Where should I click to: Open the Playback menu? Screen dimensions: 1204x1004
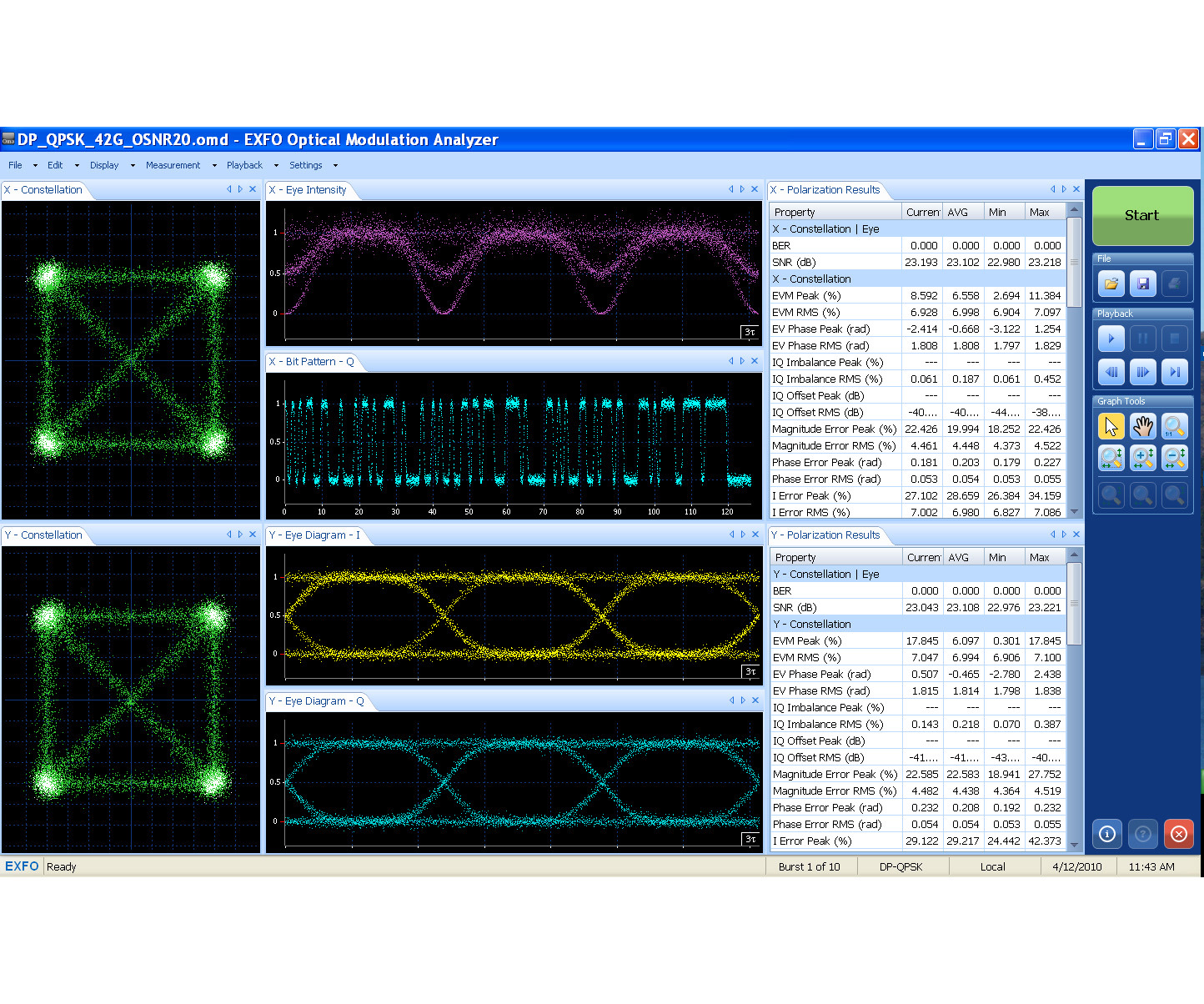244,165
